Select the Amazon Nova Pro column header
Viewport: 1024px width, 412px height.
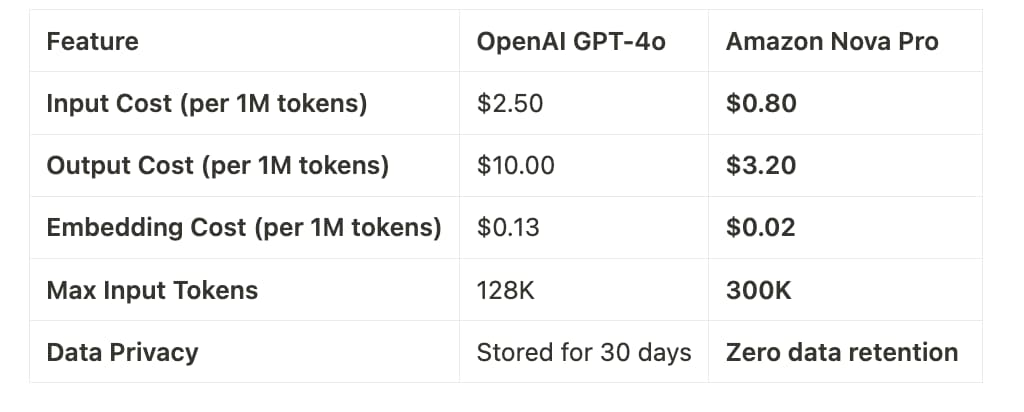832,42
